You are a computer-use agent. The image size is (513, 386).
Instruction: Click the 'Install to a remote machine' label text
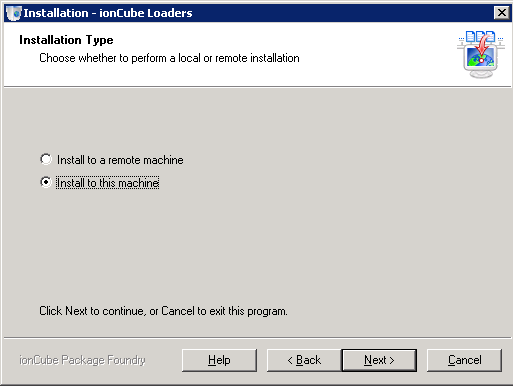pos(120,160)
